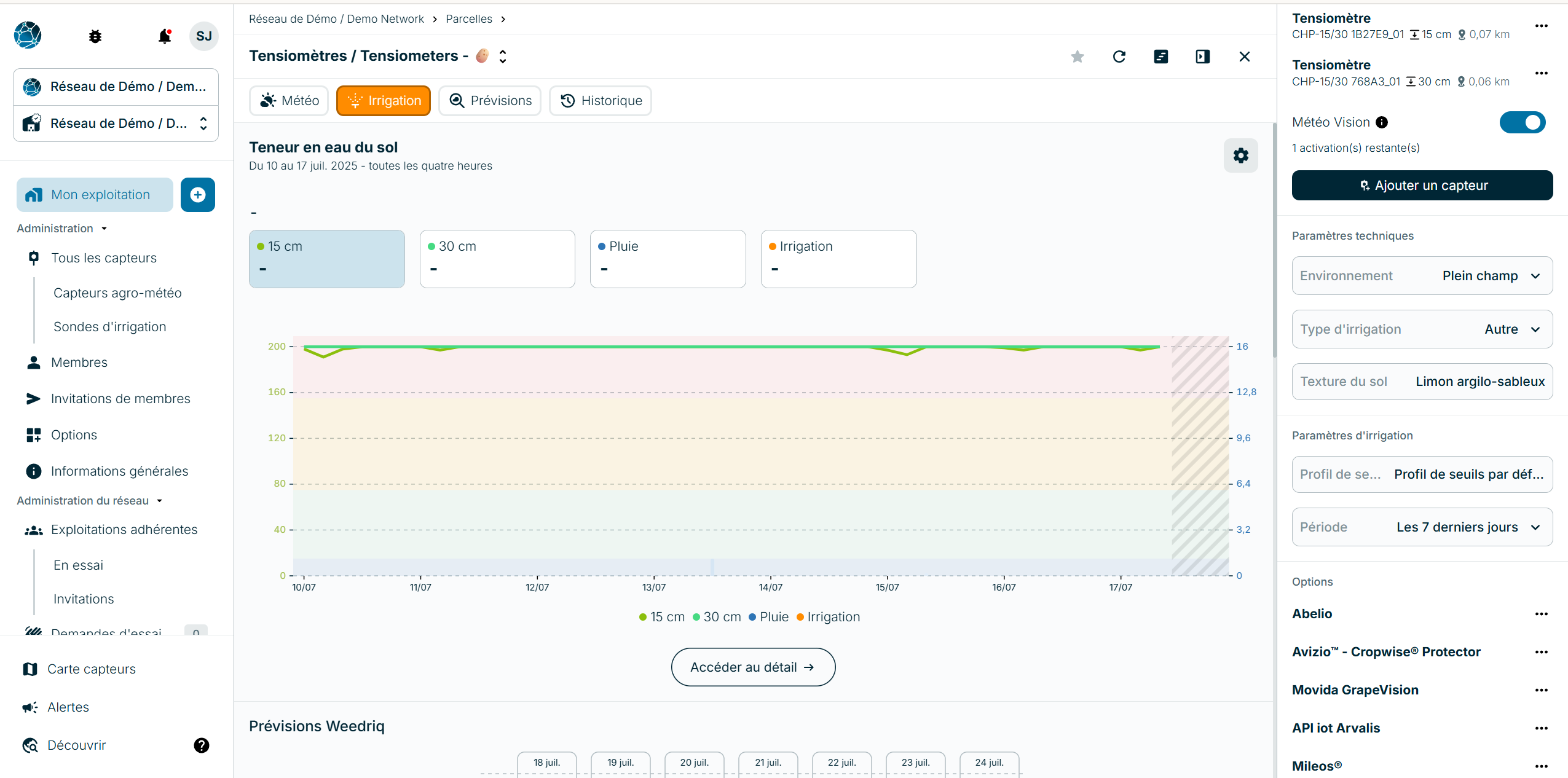Open Type d'irrigation dropdown

pyautogui.click(x=1422, y=329)
